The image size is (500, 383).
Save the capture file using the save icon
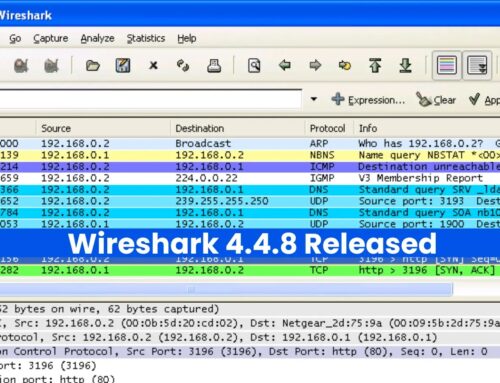point(123,65)
